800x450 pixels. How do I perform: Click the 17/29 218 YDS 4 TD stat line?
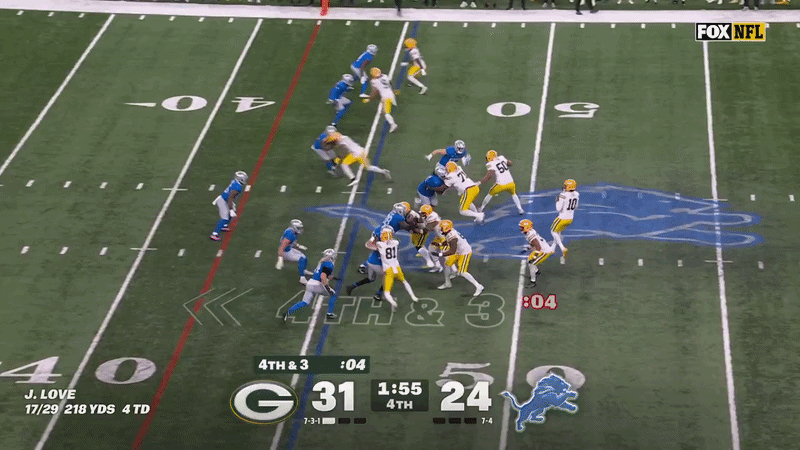(x=87, y=409)
